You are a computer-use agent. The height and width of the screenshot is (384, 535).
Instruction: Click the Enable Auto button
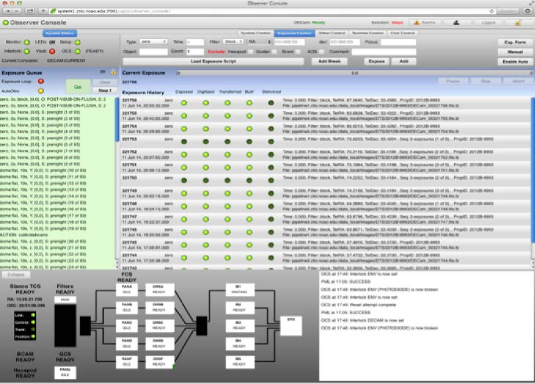[515, 61]
